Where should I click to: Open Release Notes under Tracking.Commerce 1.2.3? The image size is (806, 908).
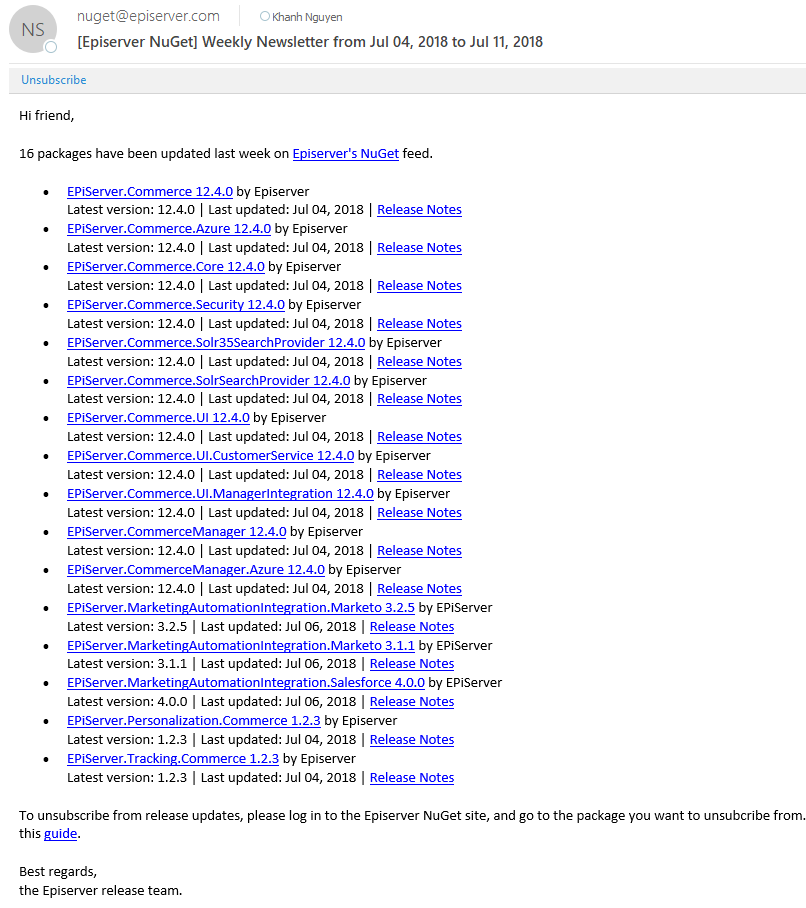tap(412, 778)
